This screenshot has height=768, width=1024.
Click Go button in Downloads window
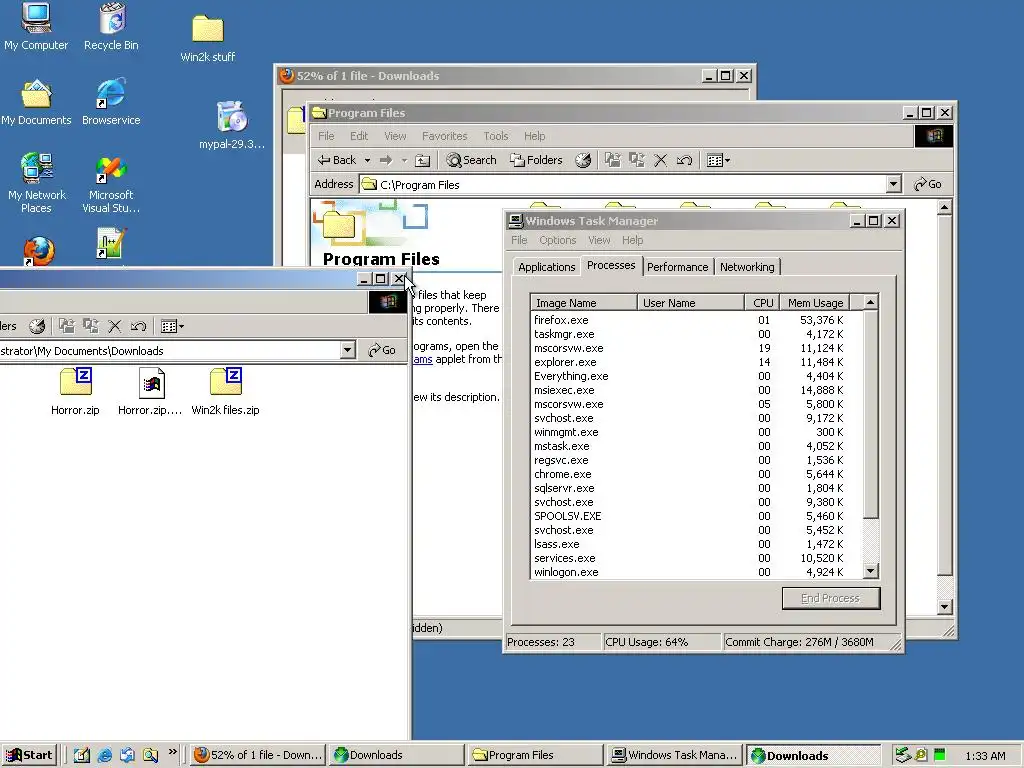(x=382, y=351)
